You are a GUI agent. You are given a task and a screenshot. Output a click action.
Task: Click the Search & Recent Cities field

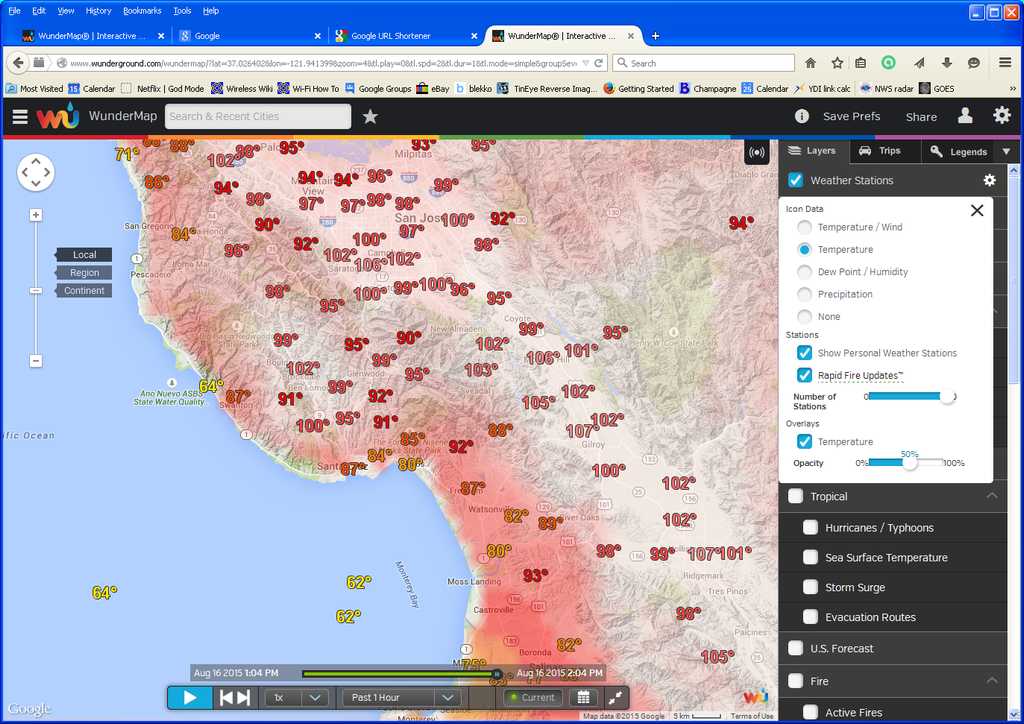pyautogui.click(x=258, y=117)
